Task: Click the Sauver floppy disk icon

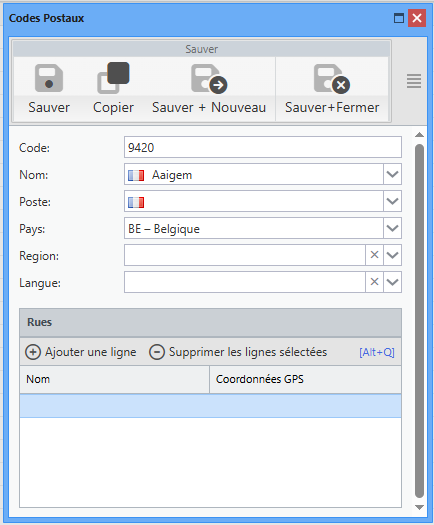Action: 49,78
